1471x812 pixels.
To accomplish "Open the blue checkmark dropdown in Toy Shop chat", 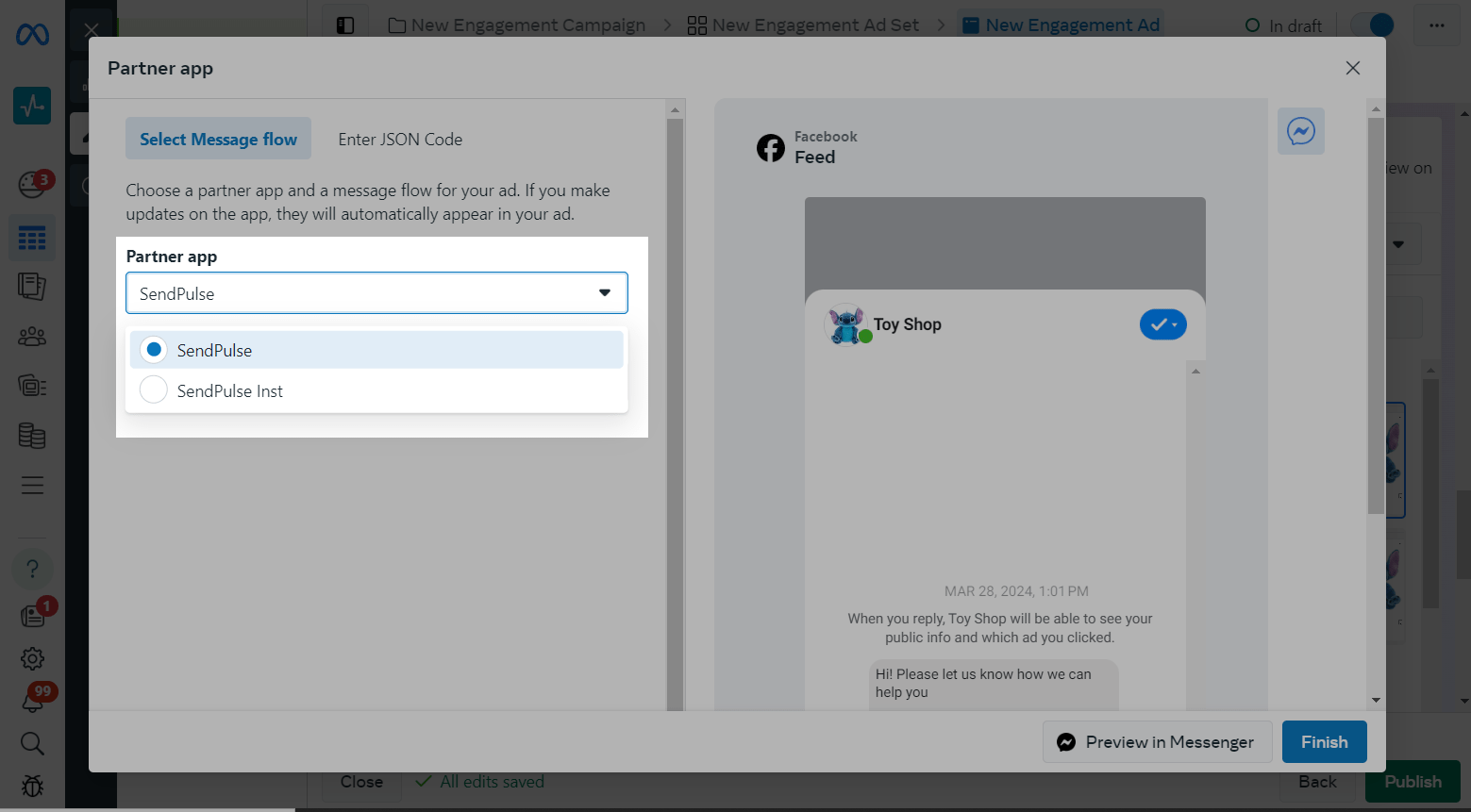I will point(1163,324).
